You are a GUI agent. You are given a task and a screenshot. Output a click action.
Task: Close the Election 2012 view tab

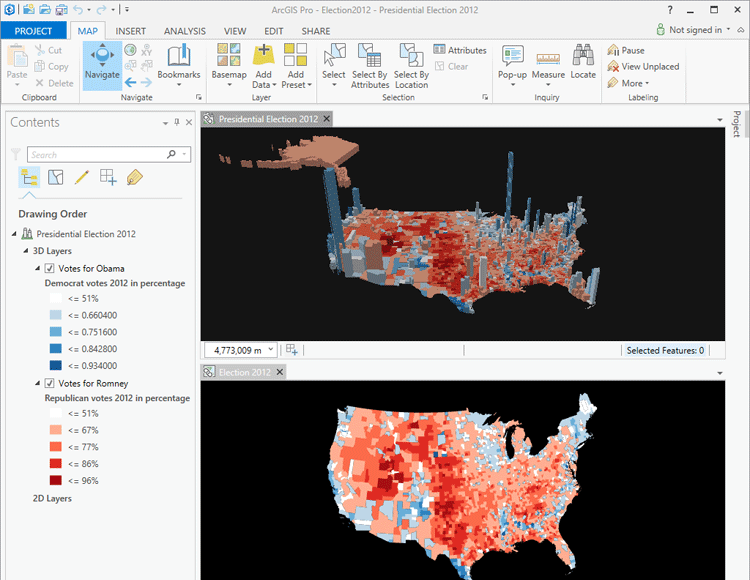tap(280, 372)
